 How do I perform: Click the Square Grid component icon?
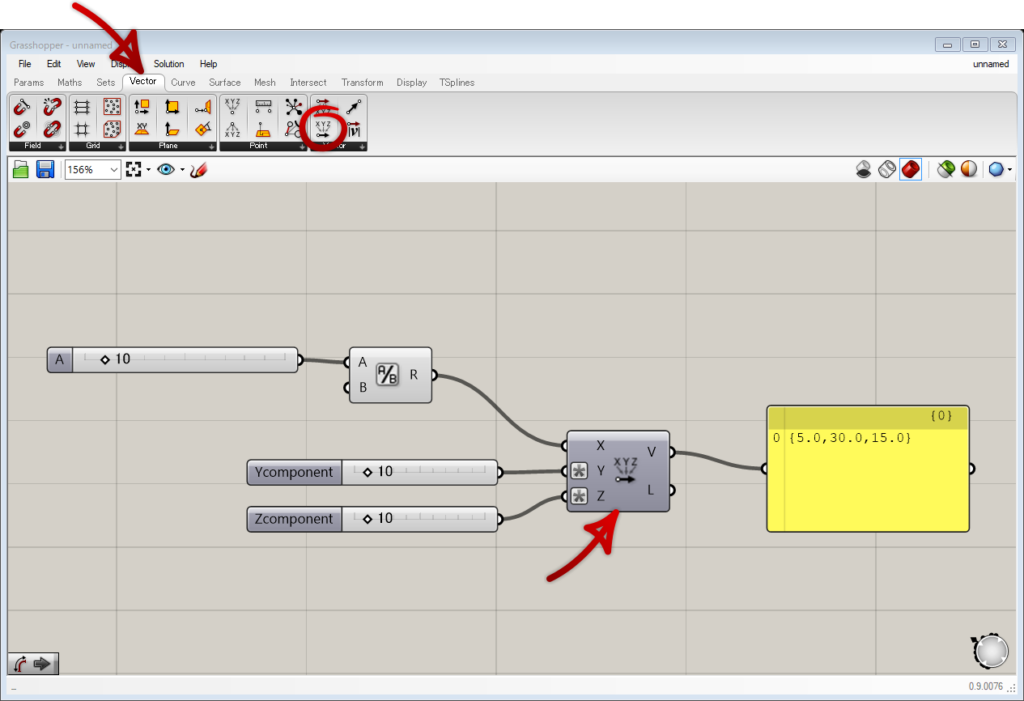coord(83,107)
